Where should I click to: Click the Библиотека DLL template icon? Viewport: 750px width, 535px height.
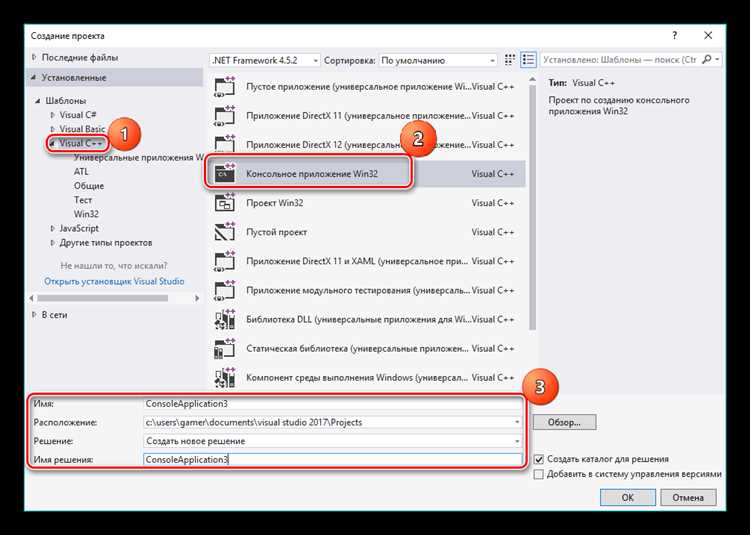(225, 319)
